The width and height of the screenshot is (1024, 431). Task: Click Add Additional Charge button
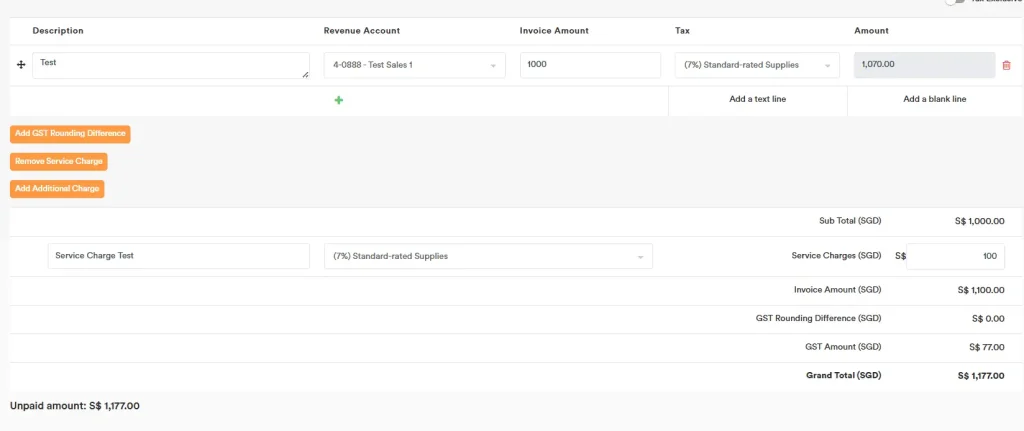[57, 188]
